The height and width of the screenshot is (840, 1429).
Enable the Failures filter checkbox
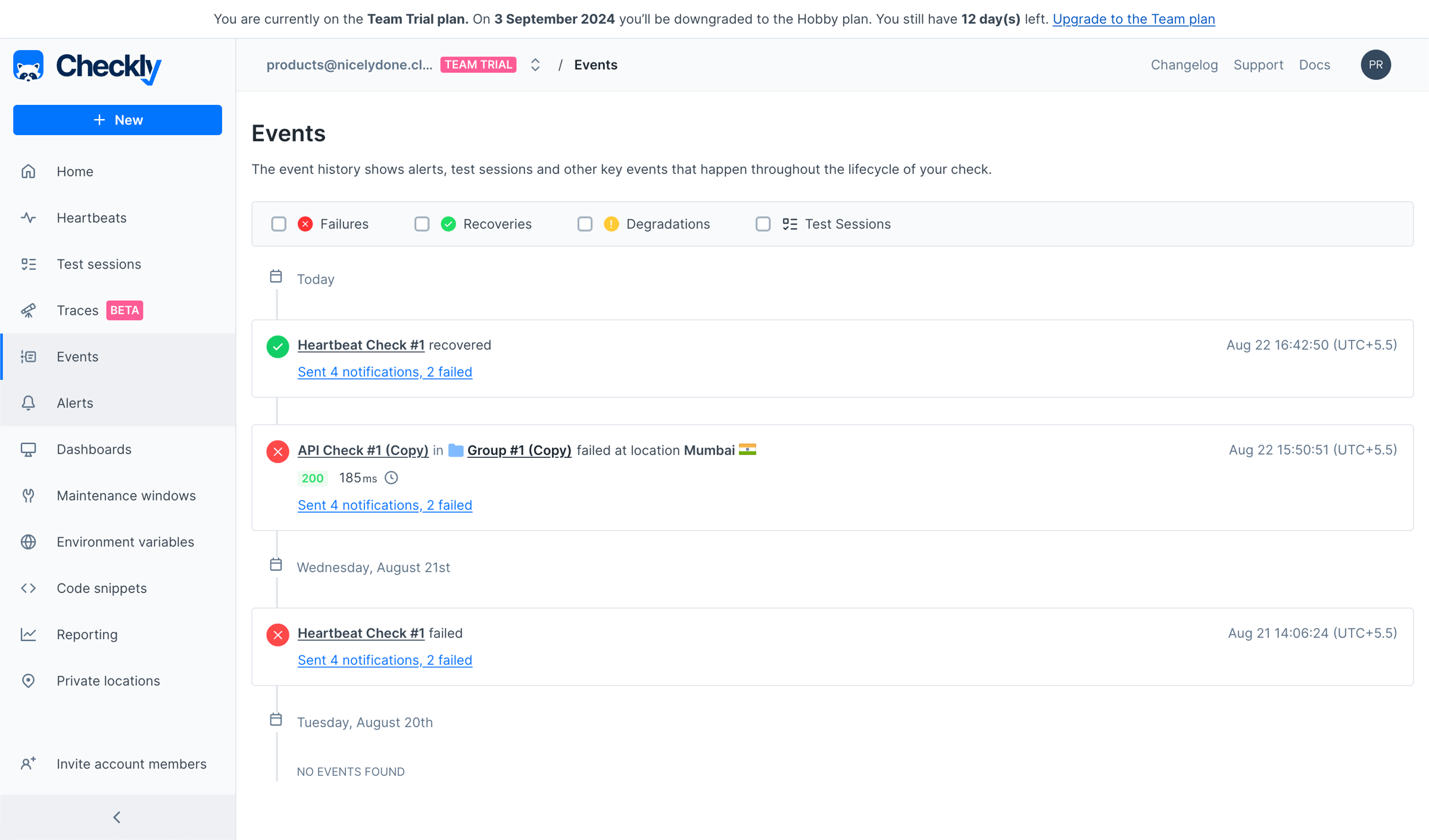click(x=279, y=224)
